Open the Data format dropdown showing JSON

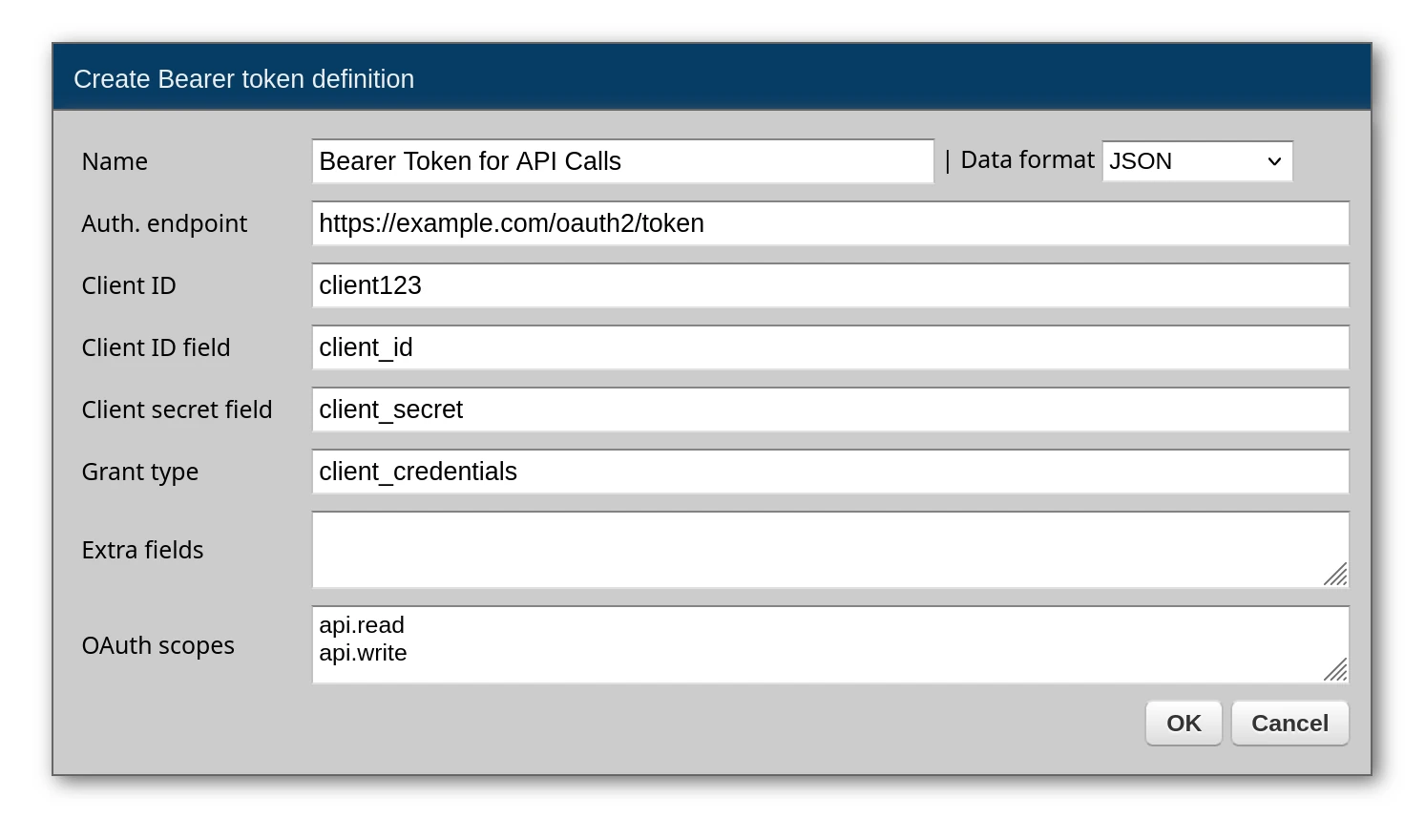coord(1197,161)
